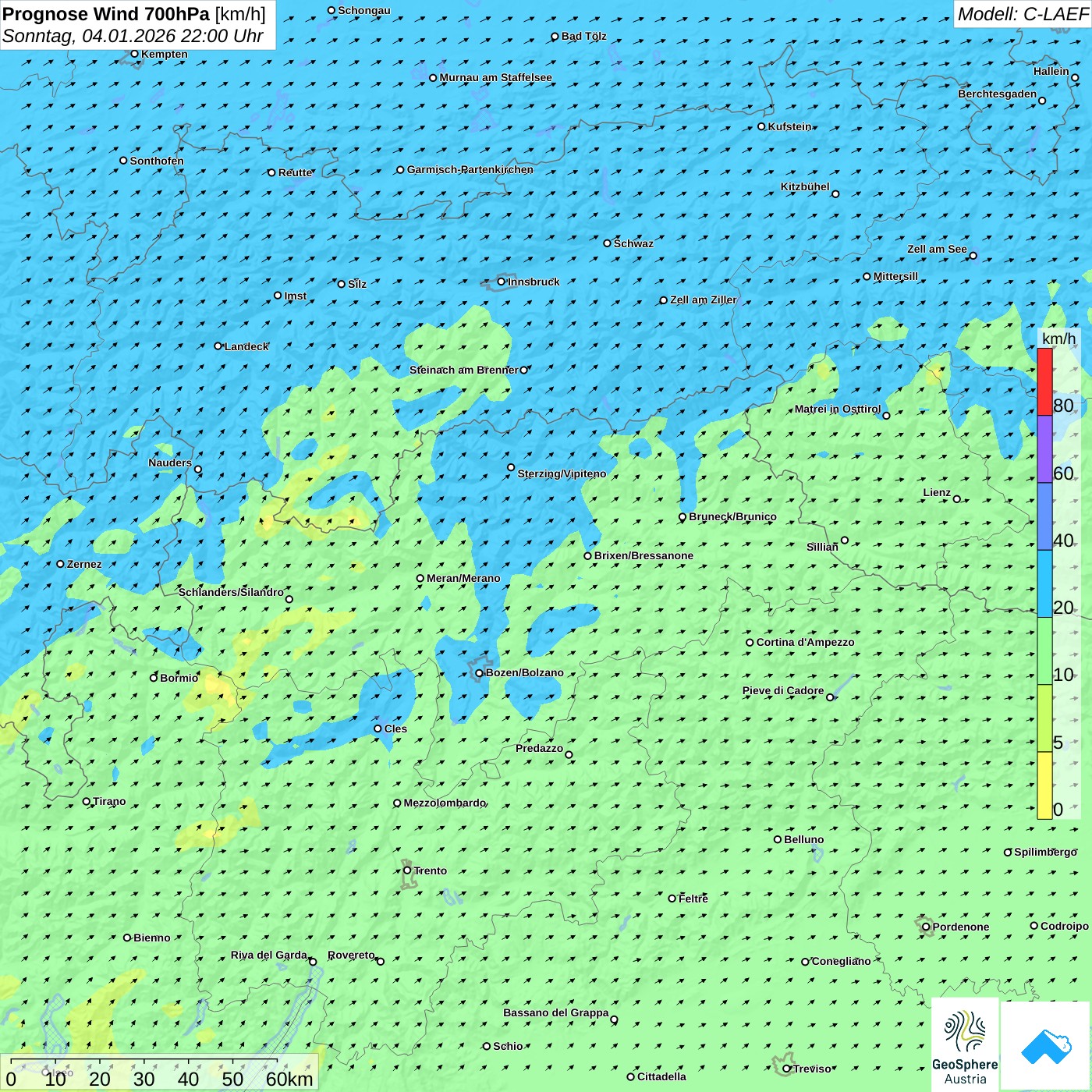Screen dimensions: 1092x1092
Task: Click the Feltre label
Action: coord(693,899)
